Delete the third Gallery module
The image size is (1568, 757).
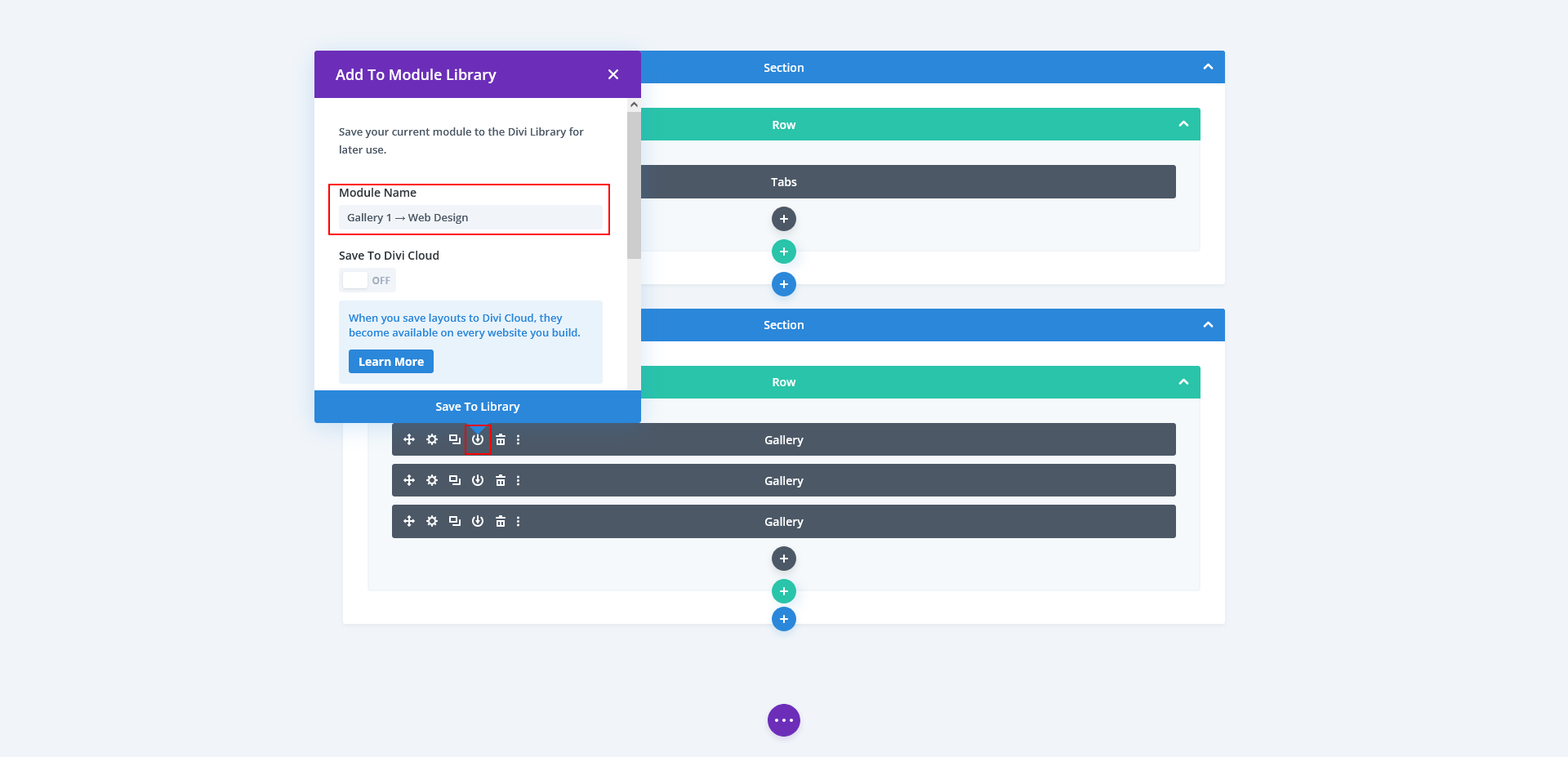click(x=501, y=521)
